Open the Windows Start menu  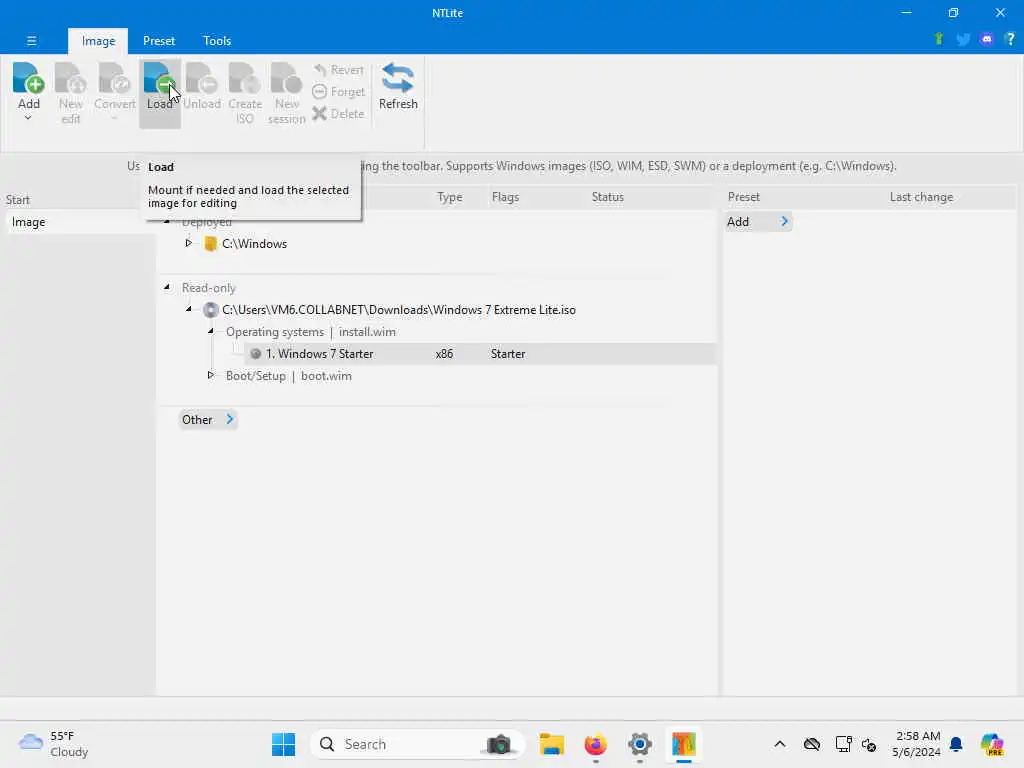[x=283, y=744]
